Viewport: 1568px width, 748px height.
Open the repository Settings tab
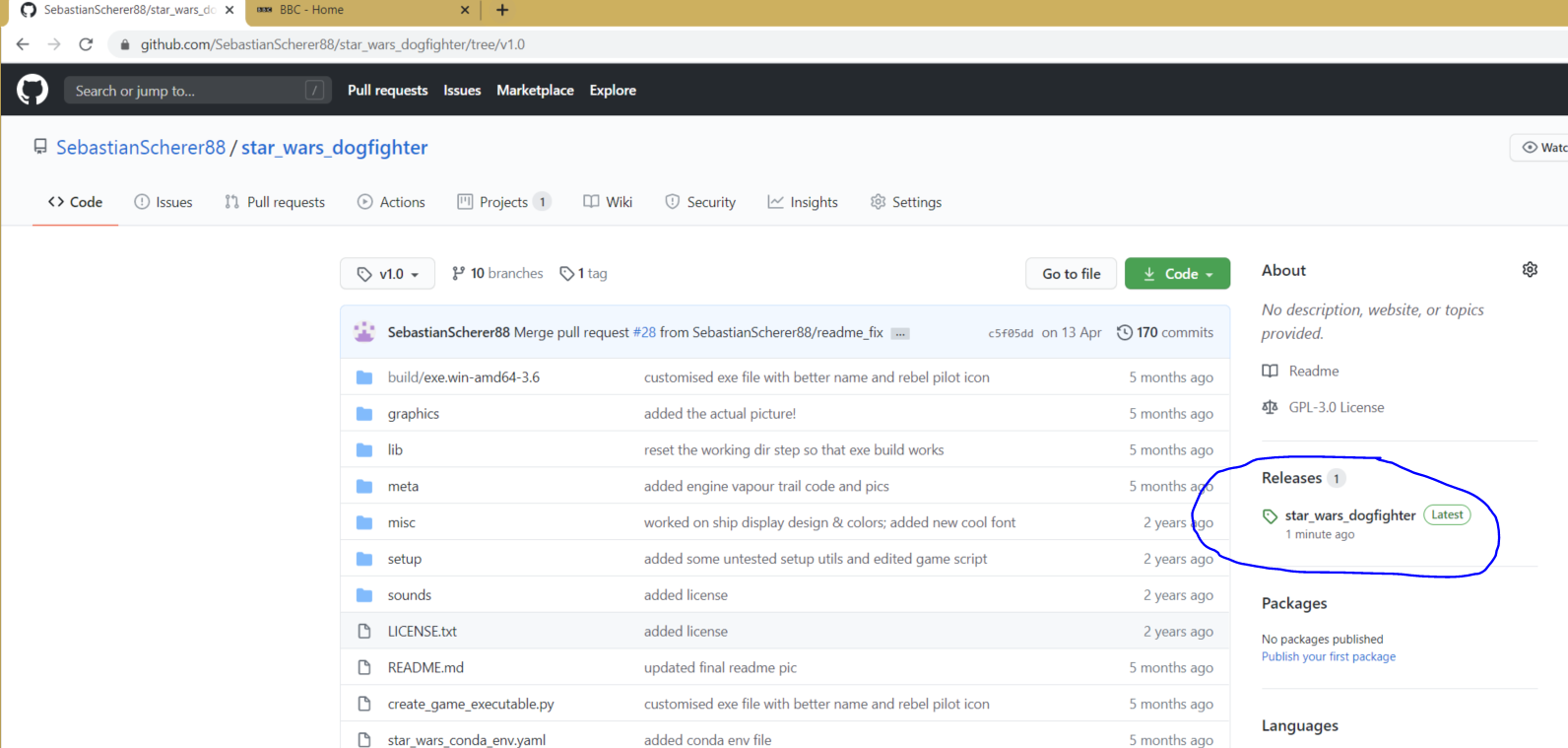click(x=906, y=202)
